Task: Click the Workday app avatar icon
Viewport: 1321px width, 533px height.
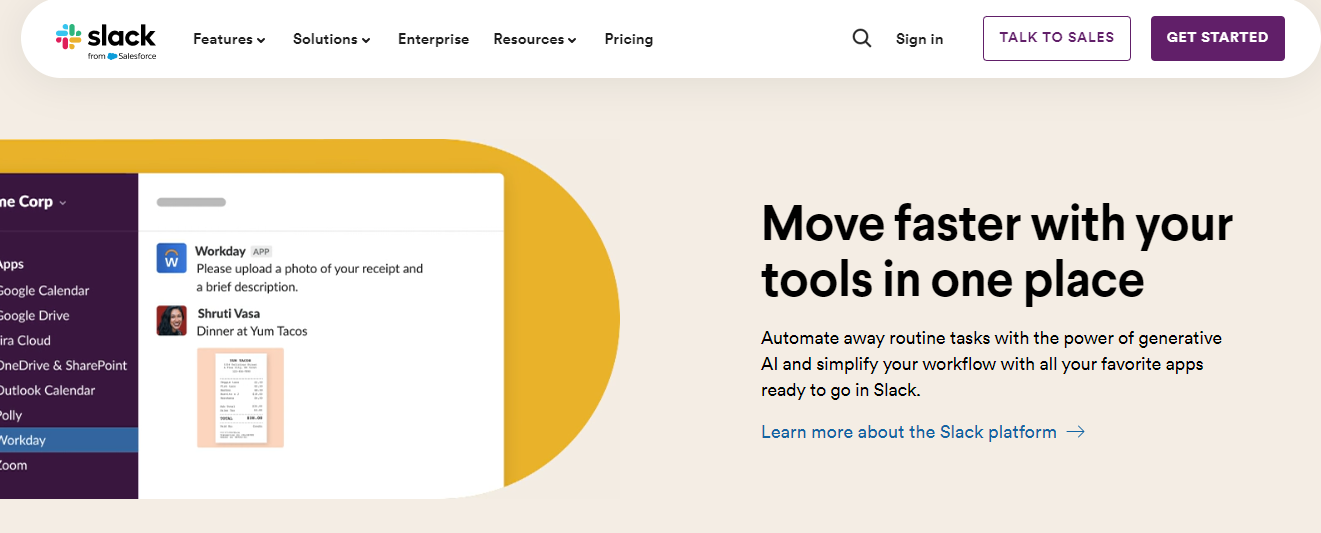Action: coord(172,258)
